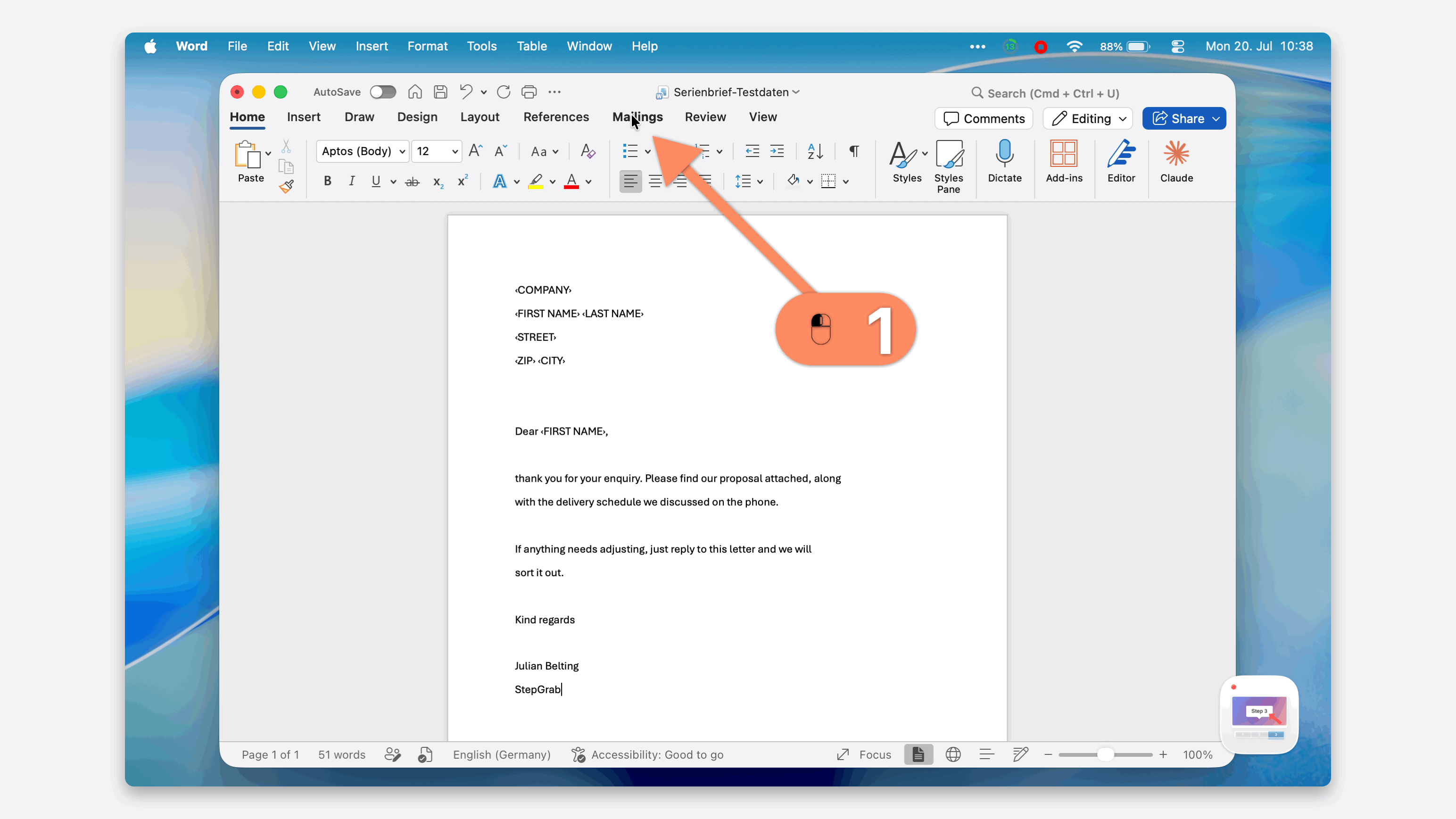Print the document with printer icon
1456x819 pixels.
(529, 92)
